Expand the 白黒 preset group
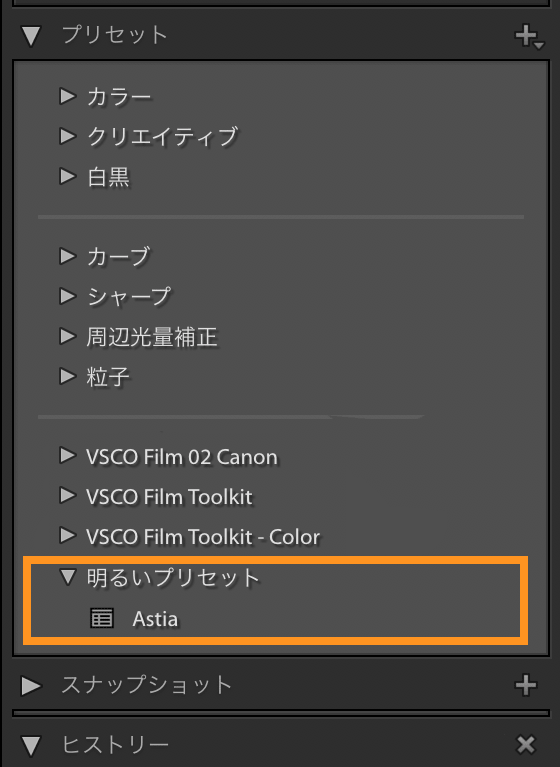Screen dimensions: 560x767 pos(67,176)
